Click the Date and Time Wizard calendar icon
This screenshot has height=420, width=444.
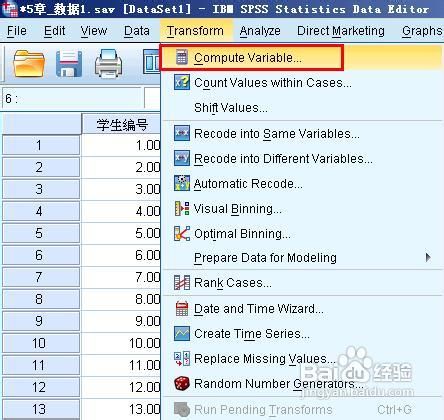click(x=182, y=308)
